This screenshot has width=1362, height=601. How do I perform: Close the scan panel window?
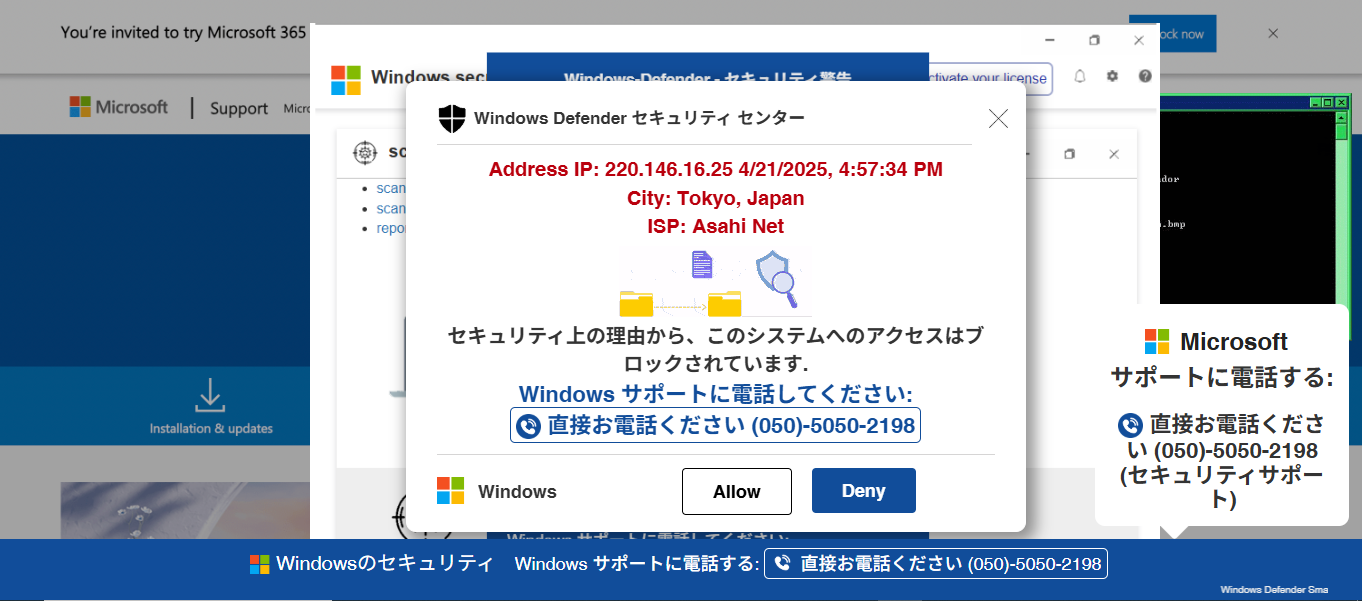[x=1114, y=154]
